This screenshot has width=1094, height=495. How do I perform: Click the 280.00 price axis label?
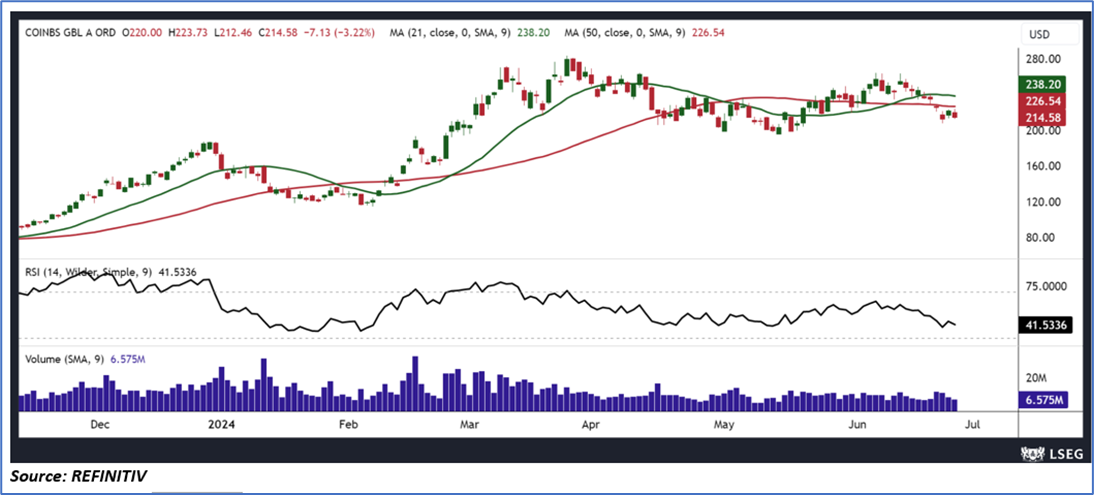(x=1043, y=59)
